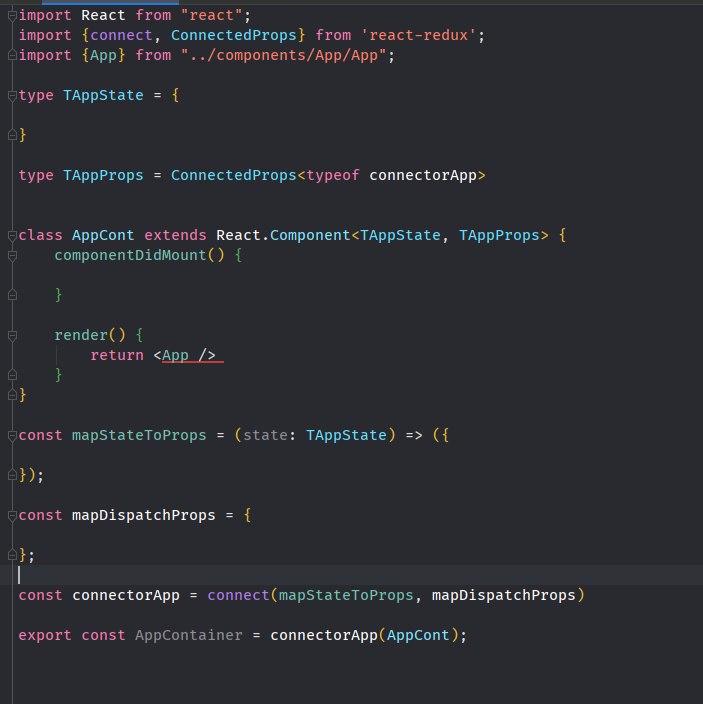Click the 'return' keyword
The width and height of the screenshot is (703, 704).
point(117,355)
